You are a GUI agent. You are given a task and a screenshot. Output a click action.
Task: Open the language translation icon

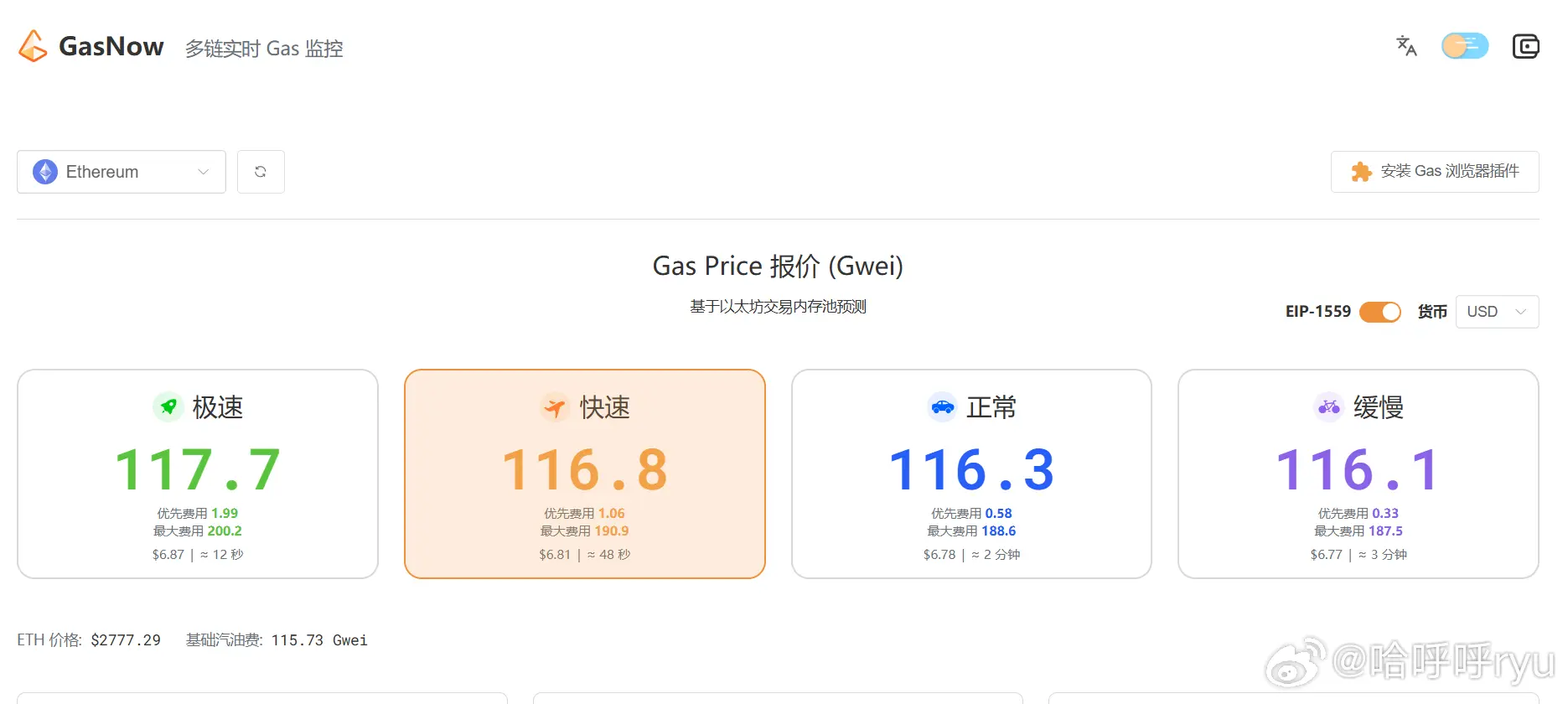(x=1406, y=46)
